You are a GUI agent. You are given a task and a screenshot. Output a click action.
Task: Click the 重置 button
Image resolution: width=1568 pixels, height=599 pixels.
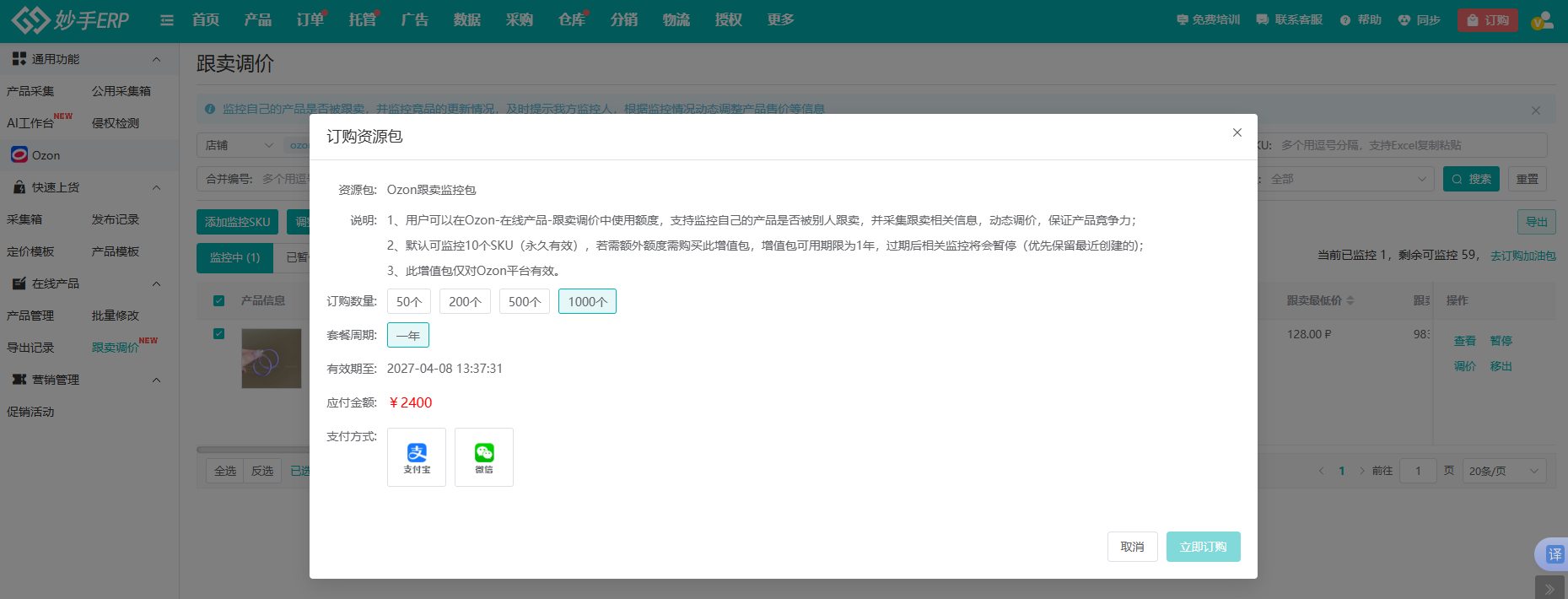[x=1528, y=179]
